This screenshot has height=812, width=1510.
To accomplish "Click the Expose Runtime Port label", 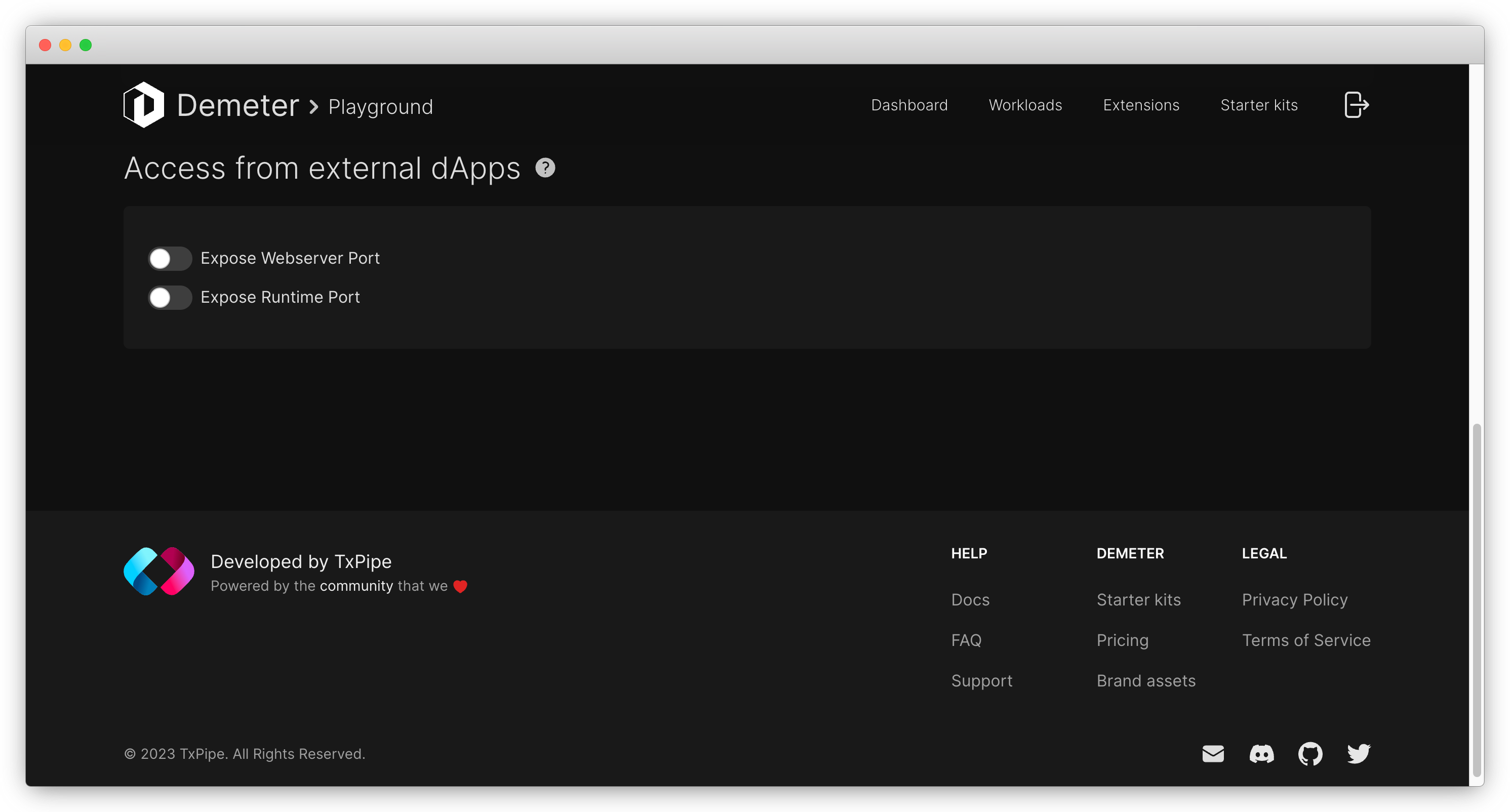I will point(280,298).
